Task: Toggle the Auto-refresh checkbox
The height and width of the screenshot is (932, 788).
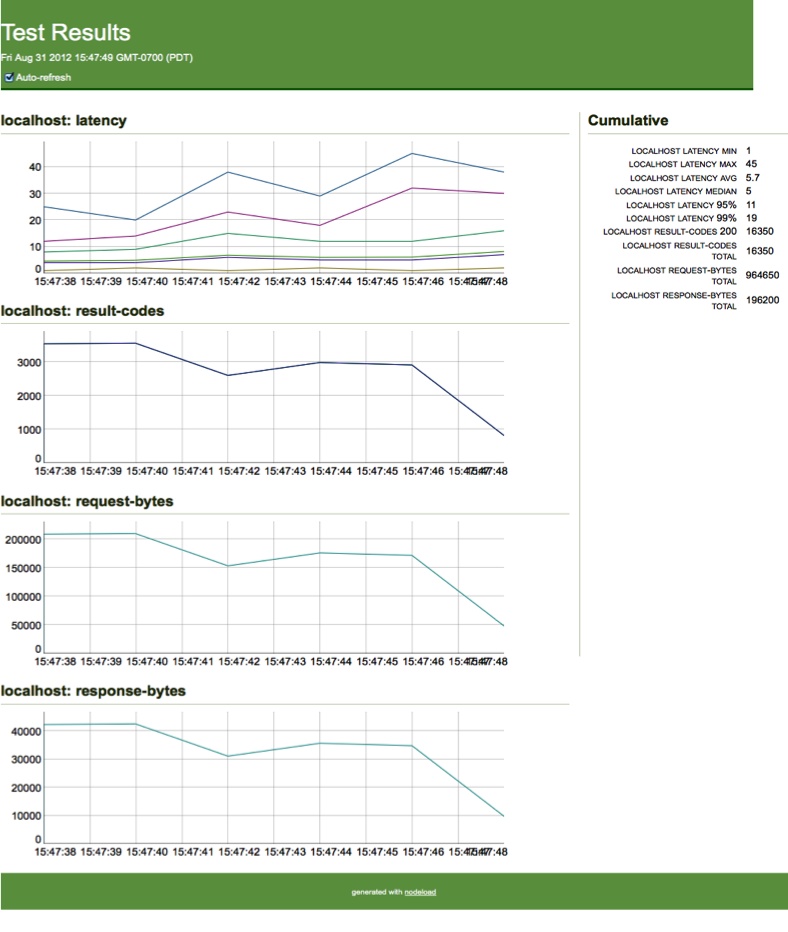Action: pos(9,77)
